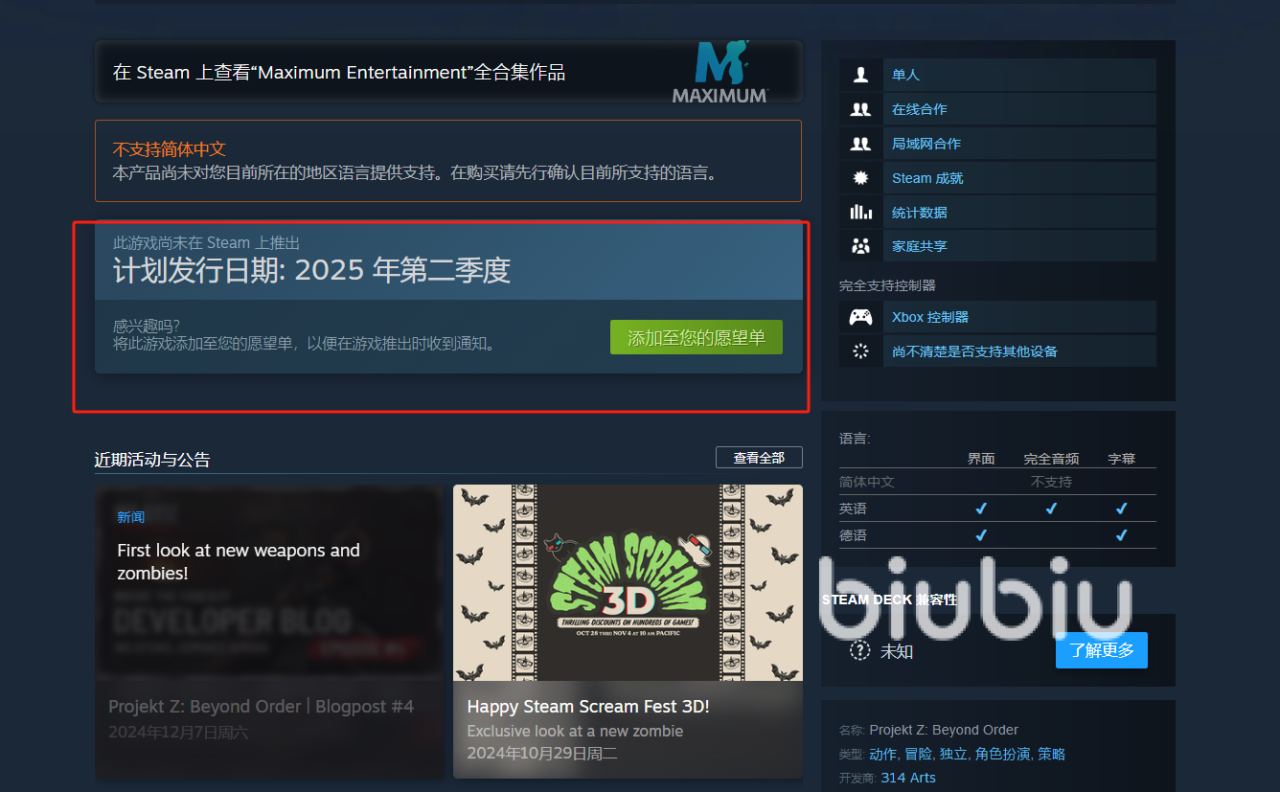The image size is (1280, 792).
Task: Open the Steam Scream Fest 3D thumbnail
Action: pyautogui.click(x=628, y=583)
